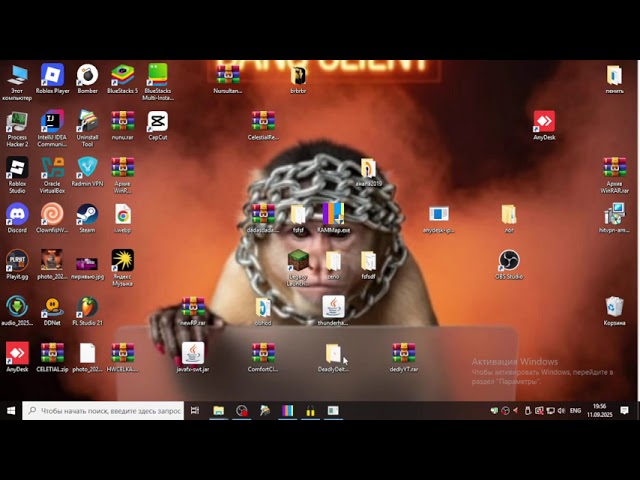Select the brbrbr desktop icon
Screen dimensions: 640x480
click(298, 79)
